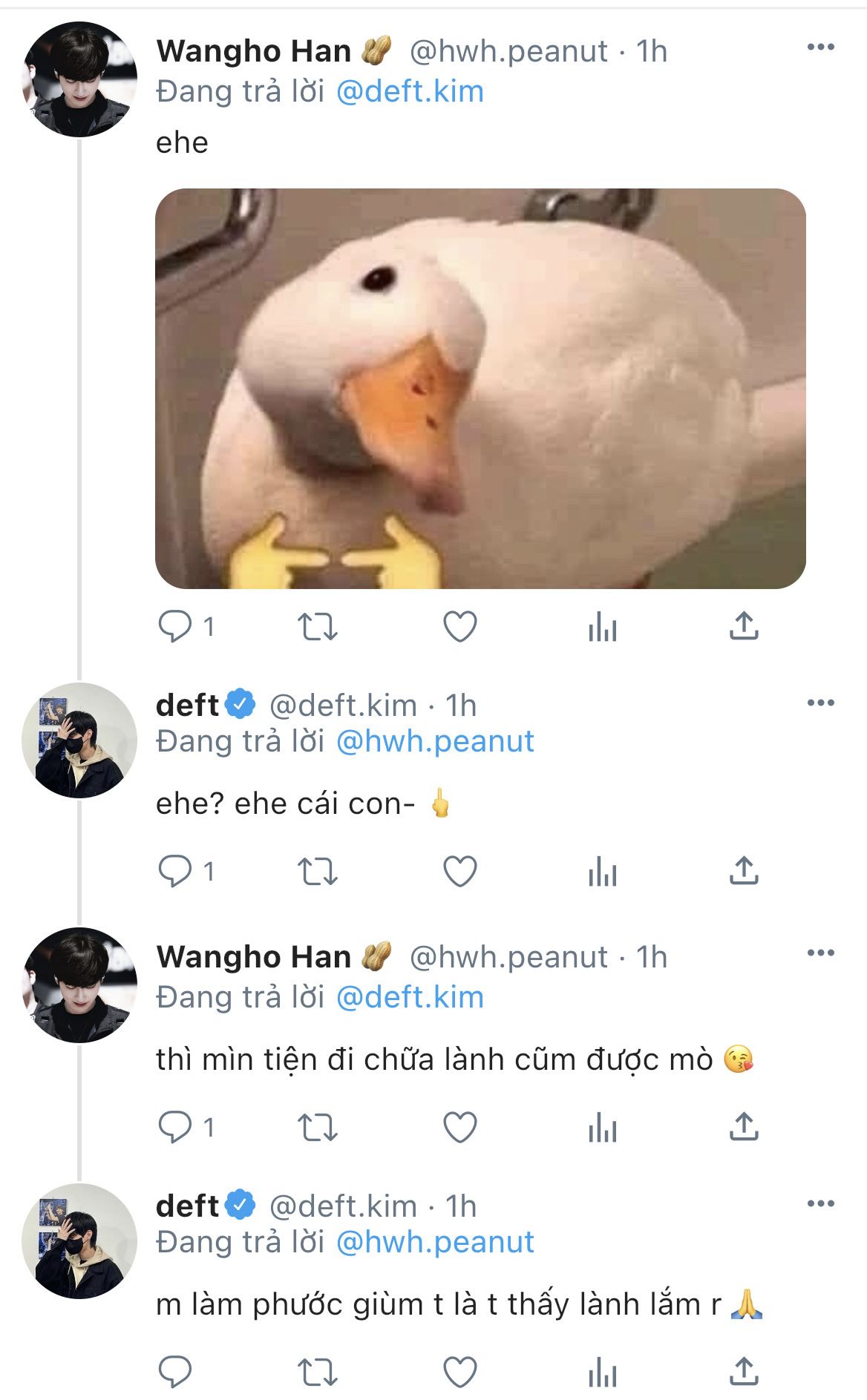Image resolution: width=867 pixels, height=1400 pixels.
Task: Open Wangho Han's avatar on the first tweet
Action: pyautogui.click(x=80, y=79)
